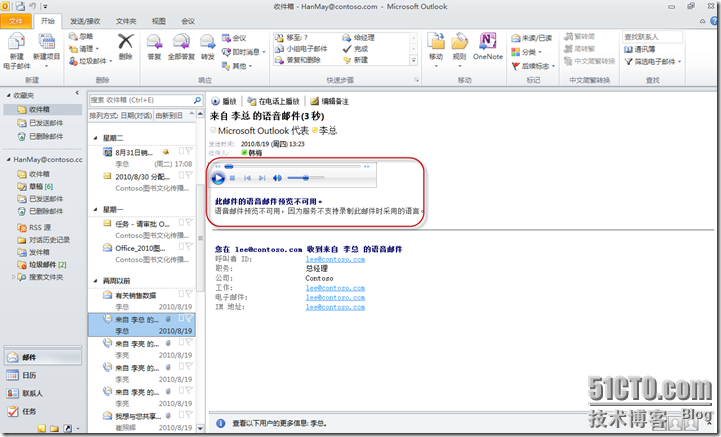This screenshot has height=437, width=721.
Task: Click the 查找联系人 search box
Action: 652,37
